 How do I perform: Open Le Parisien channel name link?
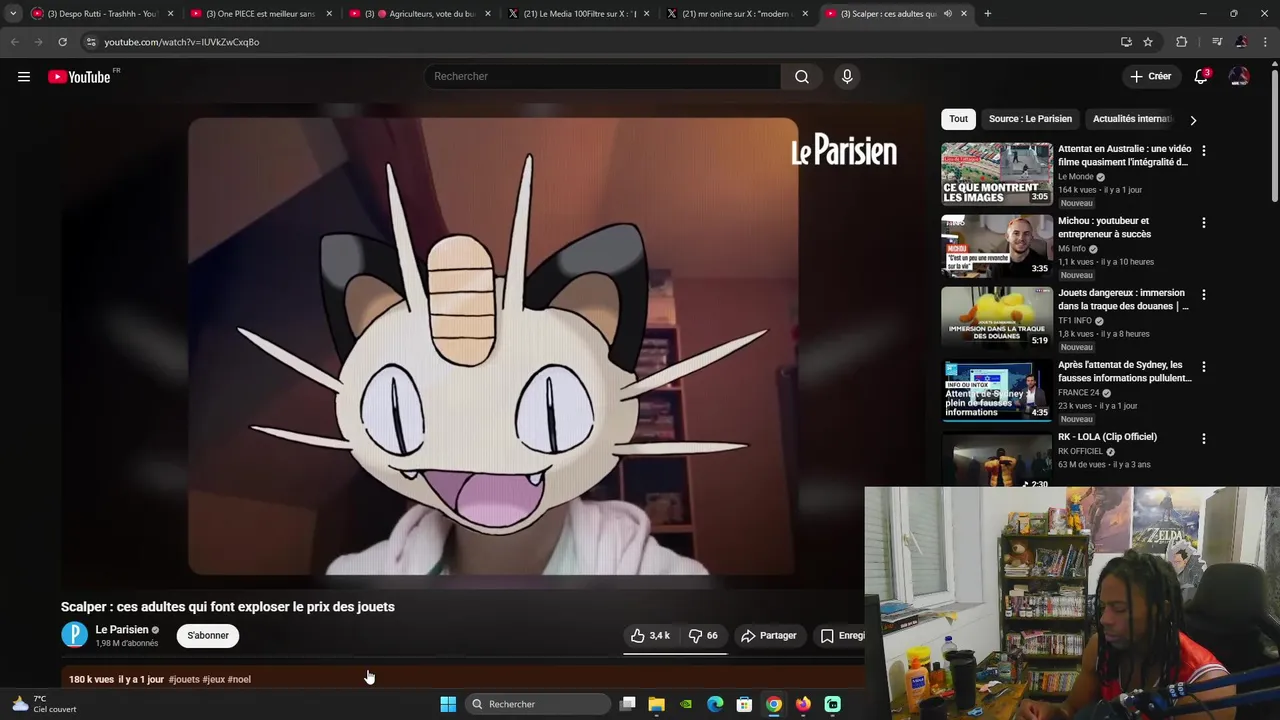point(122,629)
